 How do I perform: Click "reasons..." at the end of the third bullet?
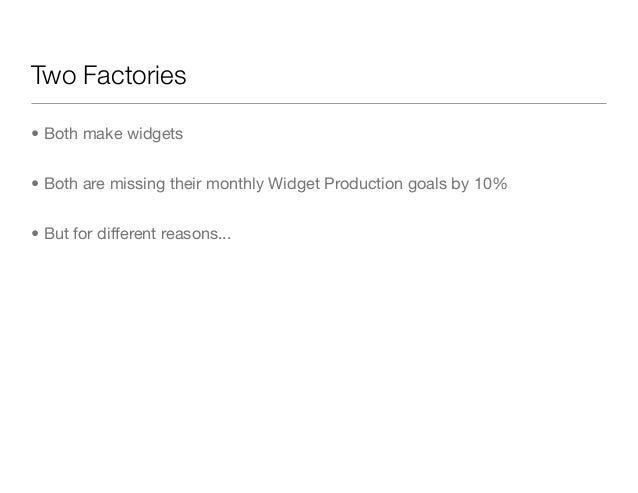(194, 236)
